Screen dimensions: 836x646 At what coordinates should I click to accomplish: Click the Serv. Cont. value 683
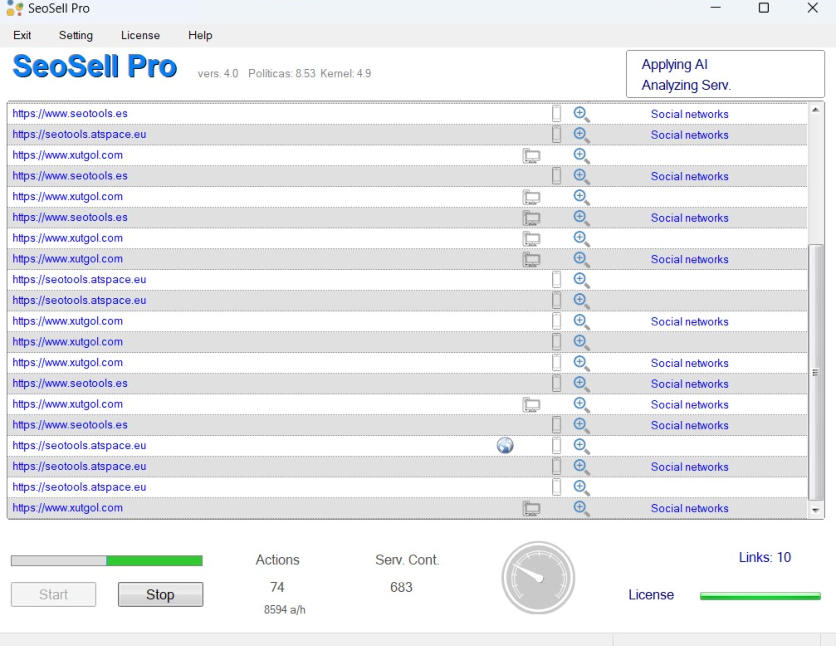401,587
